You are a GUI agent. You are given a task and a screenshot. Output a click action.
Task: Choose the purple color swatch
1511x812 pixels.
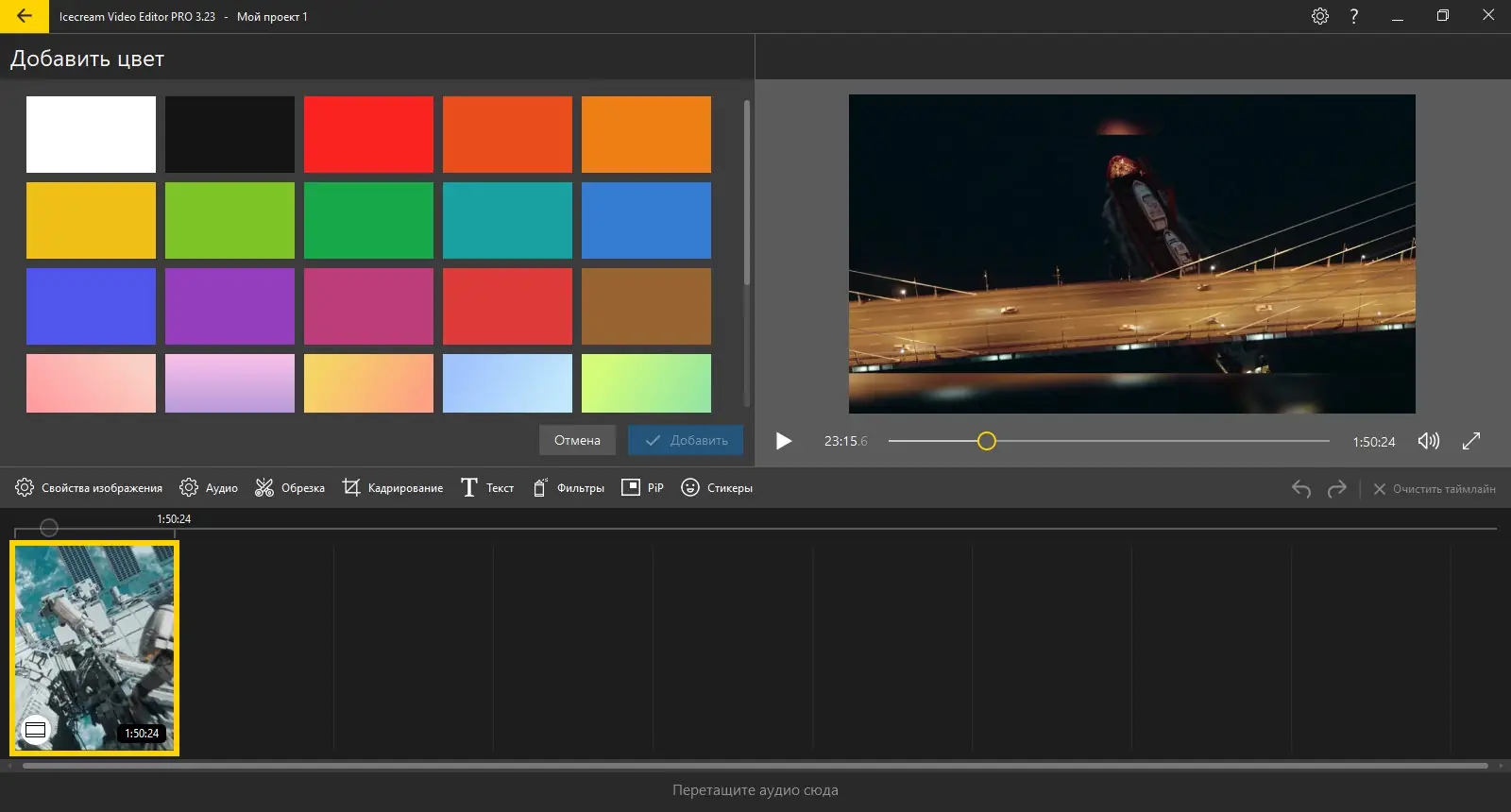pyautogui.click(x=229, y=306)
